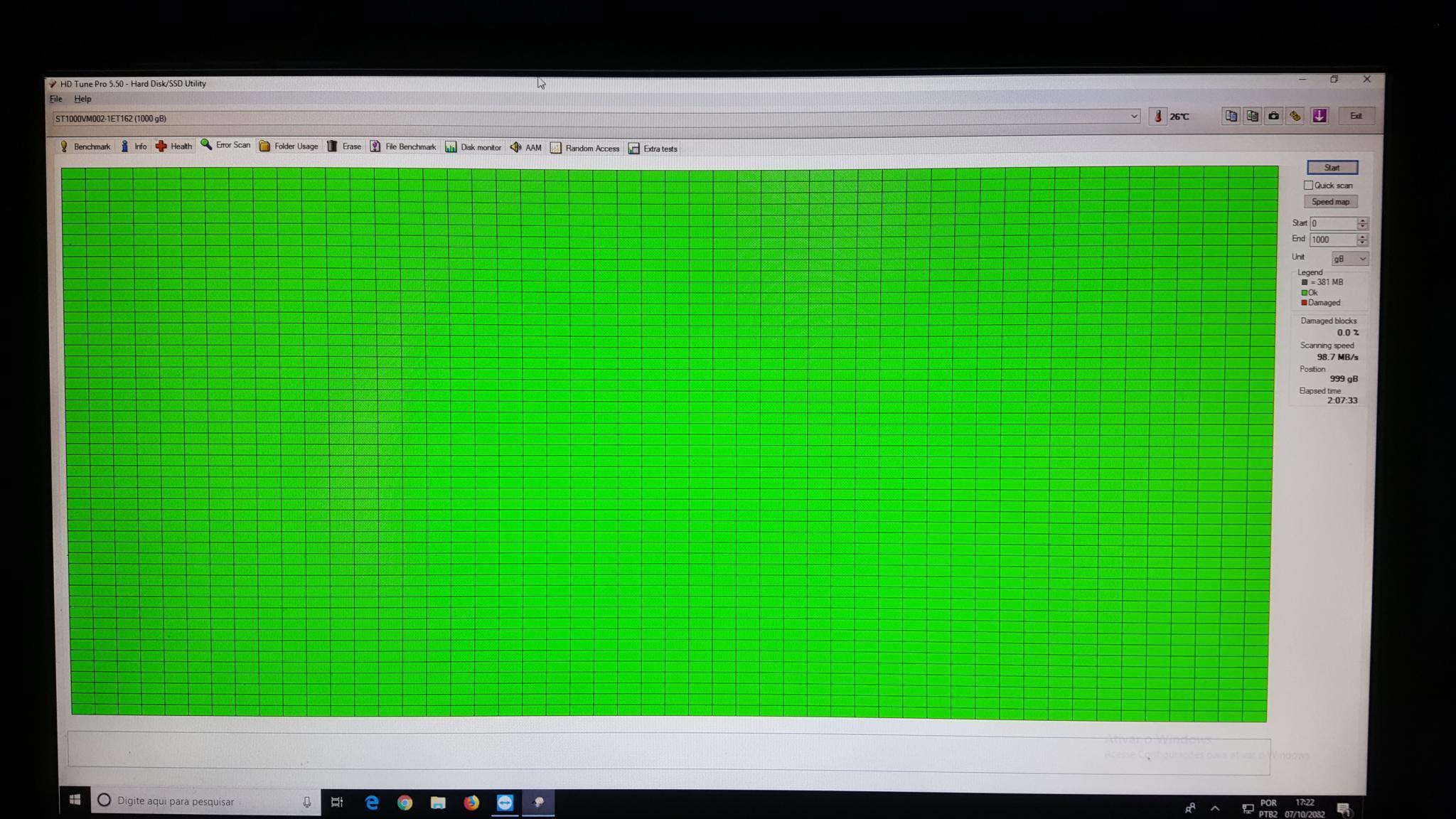Open the Disk monitor tab
This screenshot has width=1456, height=819.
tap(473, 147)
